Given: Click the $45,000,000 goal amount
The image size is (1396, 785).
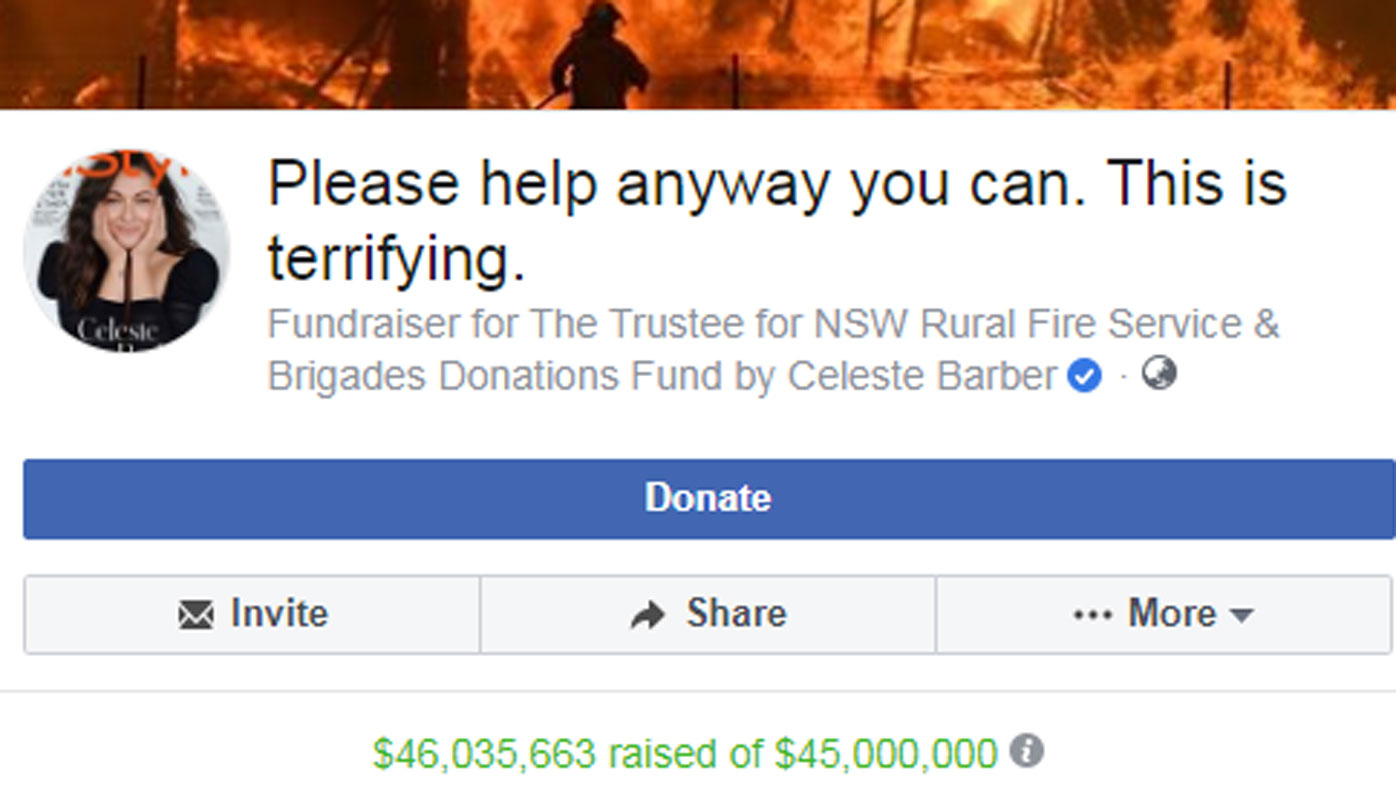Looking at the screenshot, I should 886,753.
